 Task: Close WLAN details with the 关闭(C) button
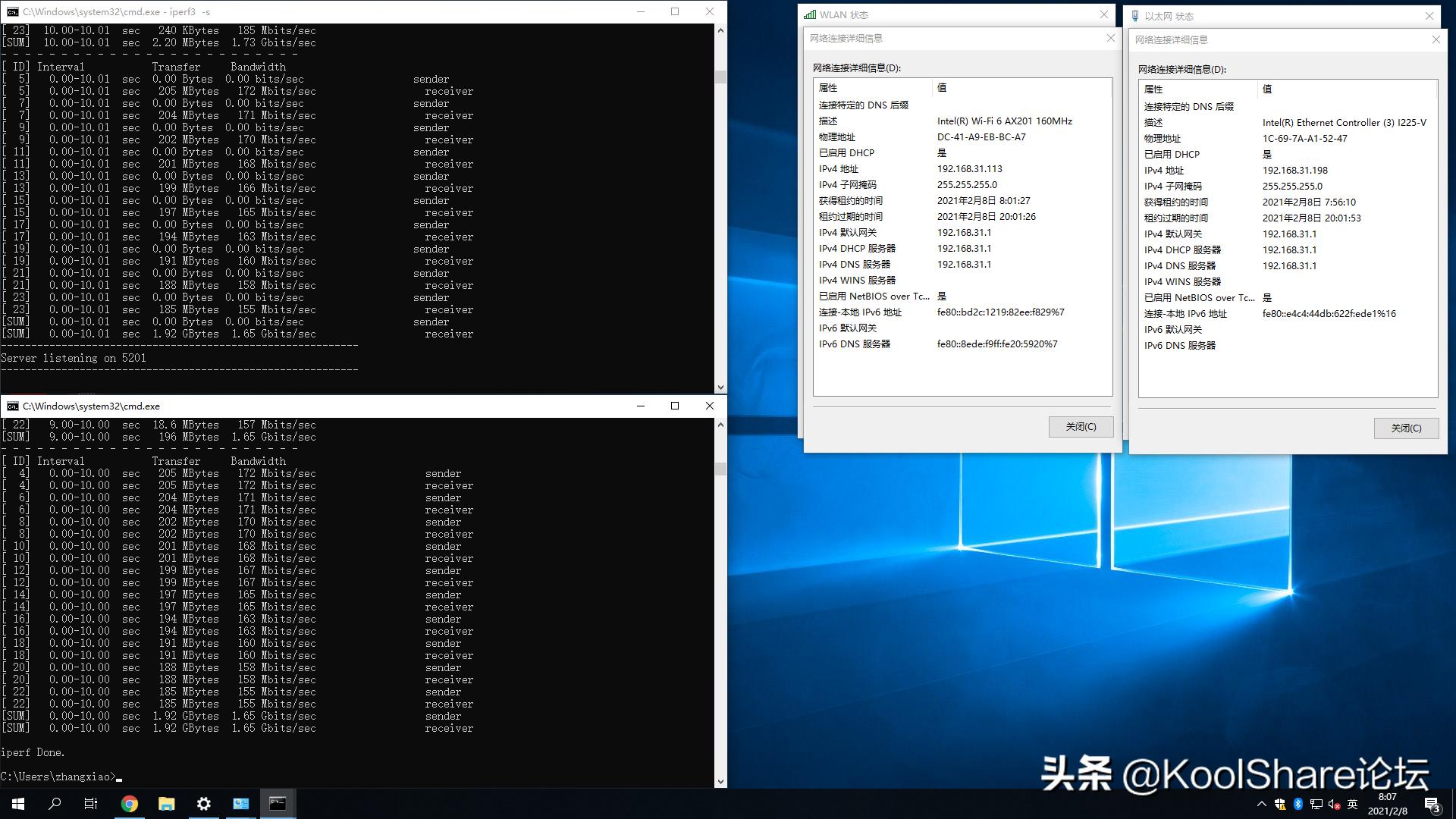(1080, 426)
